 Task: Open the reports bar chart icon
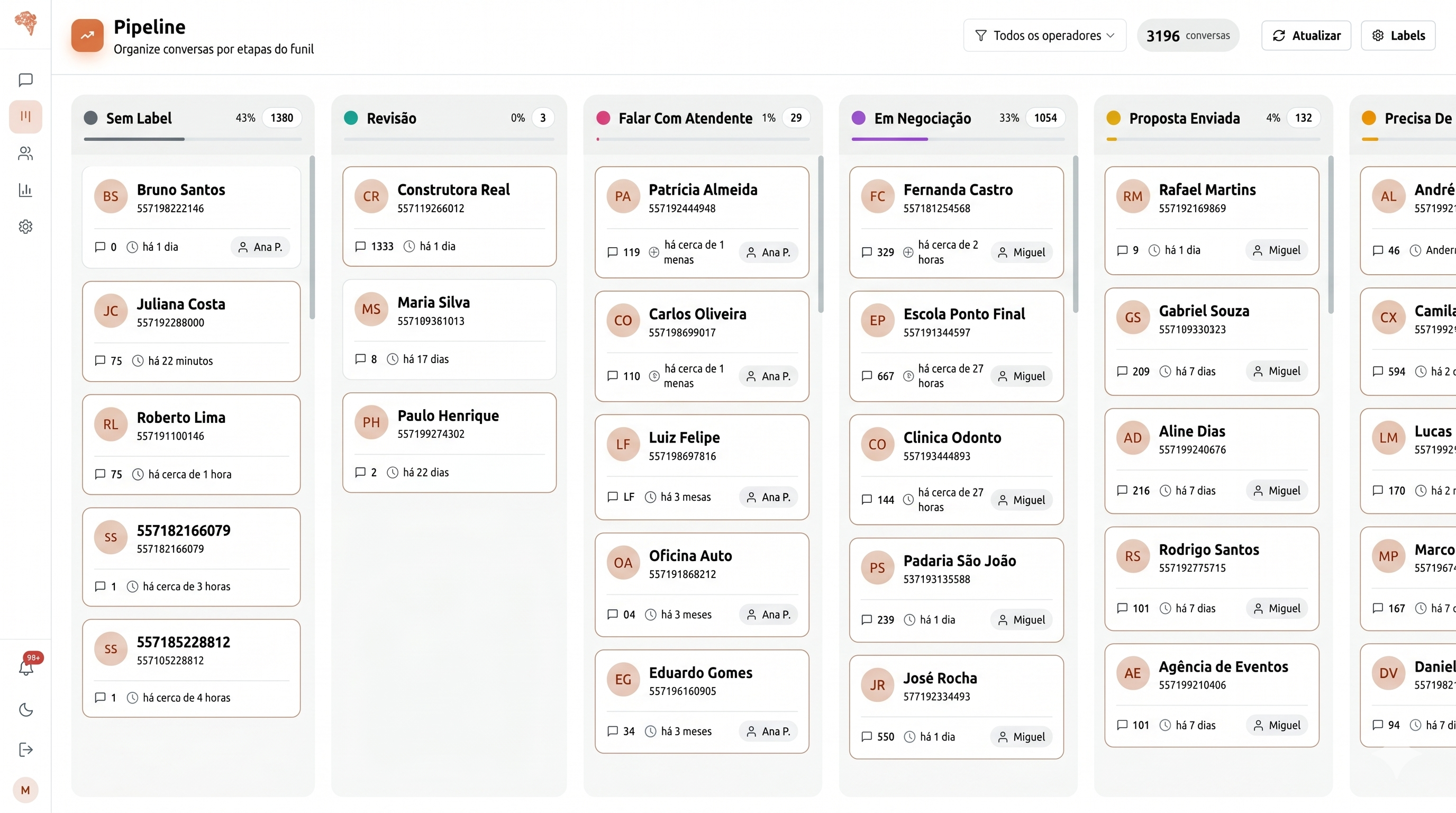(x=25, y=189)
